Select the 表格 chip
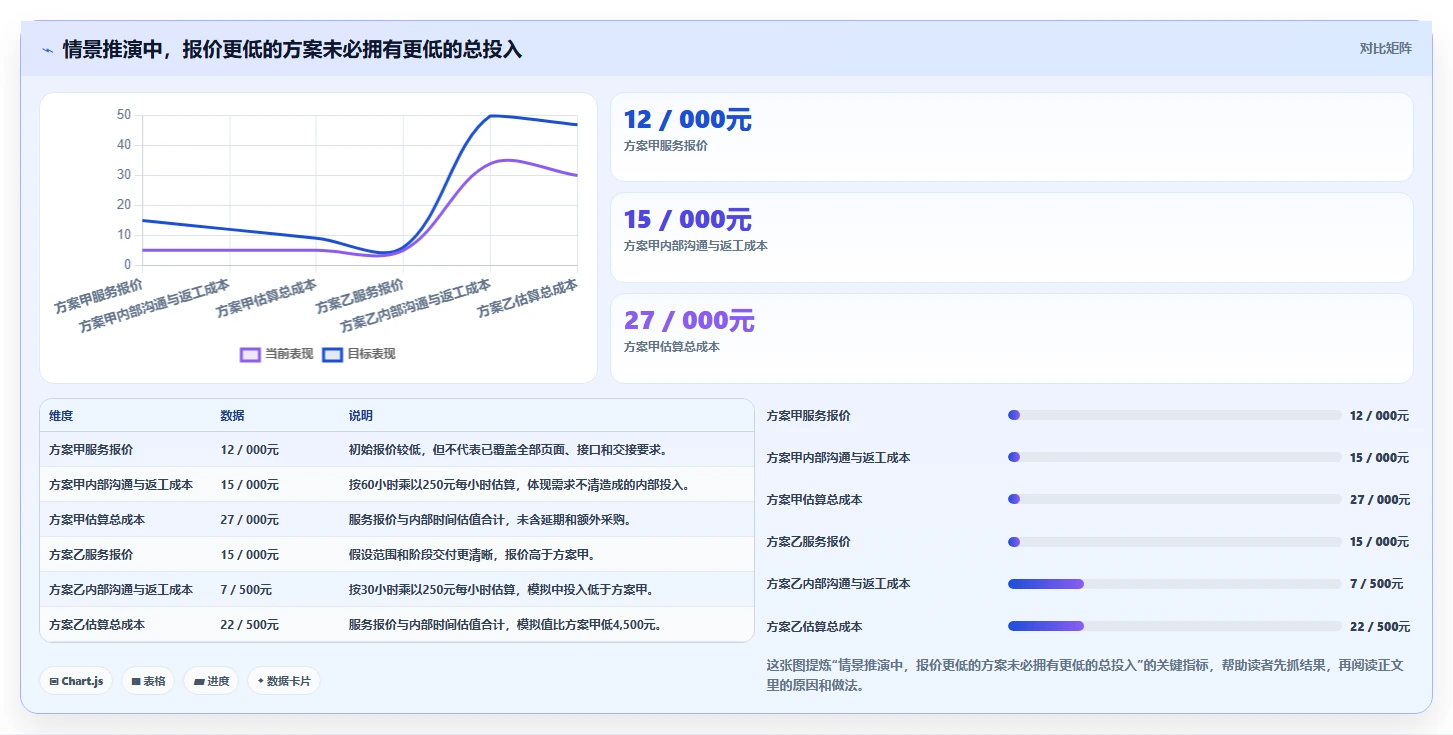Image resolution: width=1453 pixels, height=735 pixels. [x=148, y=681]
